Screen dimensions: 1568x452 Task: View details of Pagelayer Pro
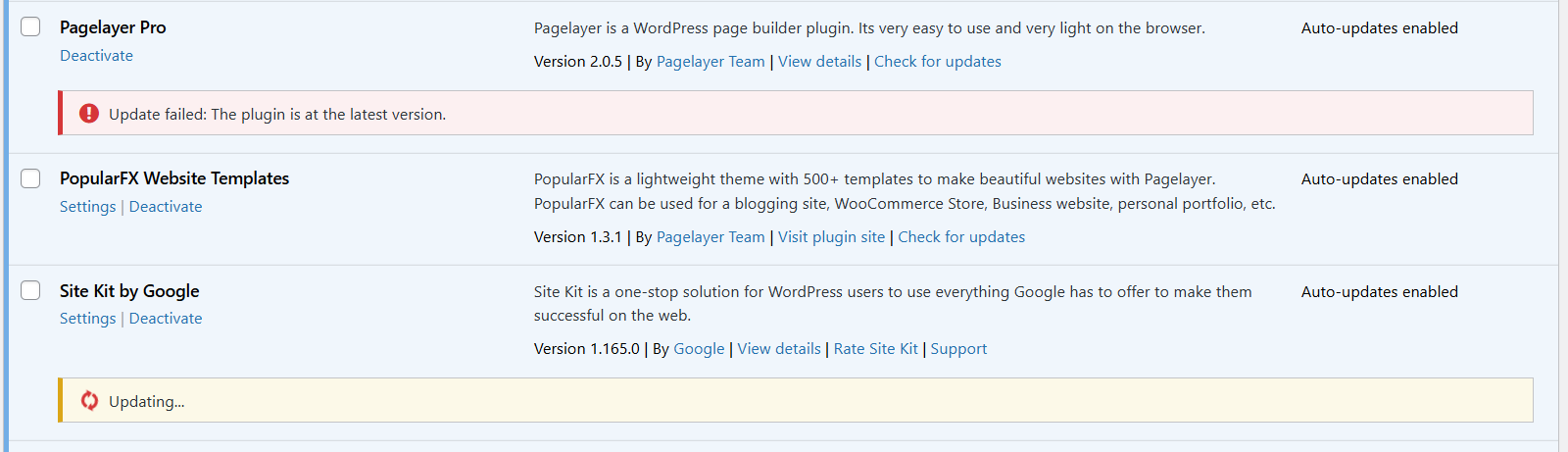(x=819, y=62)
